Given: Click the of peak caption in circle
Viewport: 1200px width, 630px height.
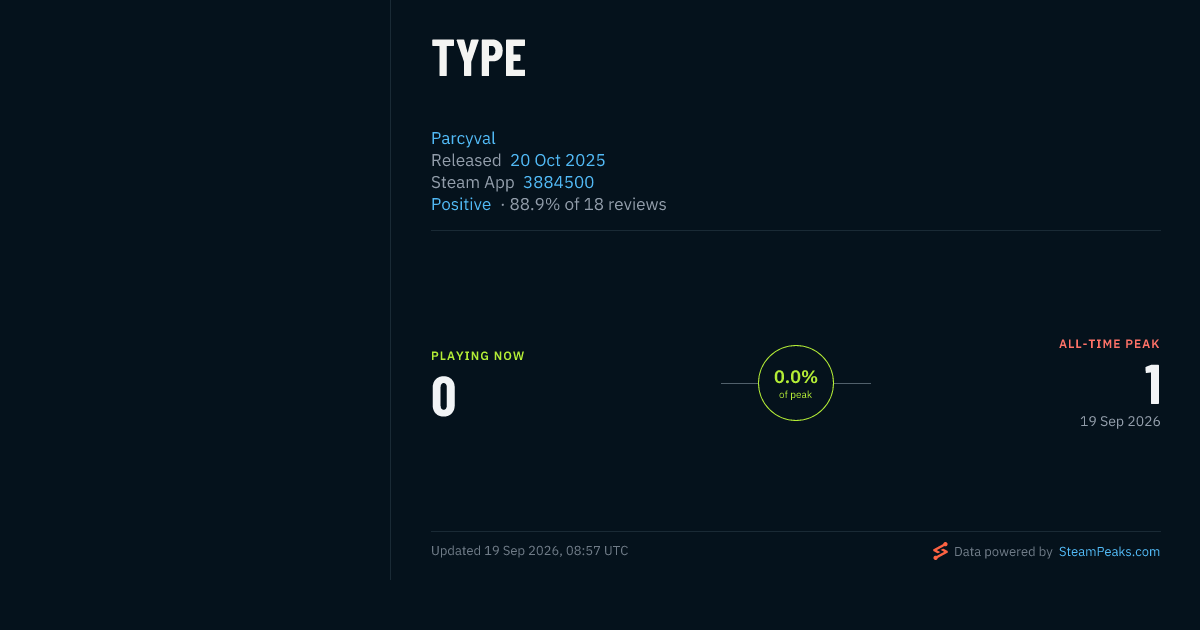Looking at the screenshot, I should click(x=796, y=395).
